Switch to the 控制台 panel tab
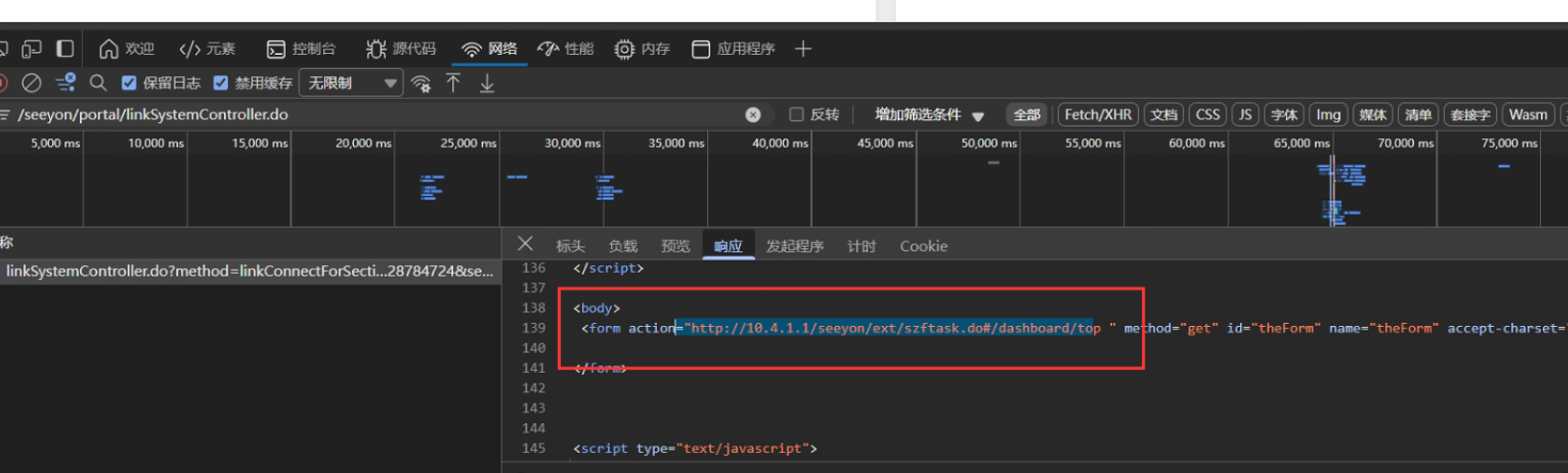 302,49
